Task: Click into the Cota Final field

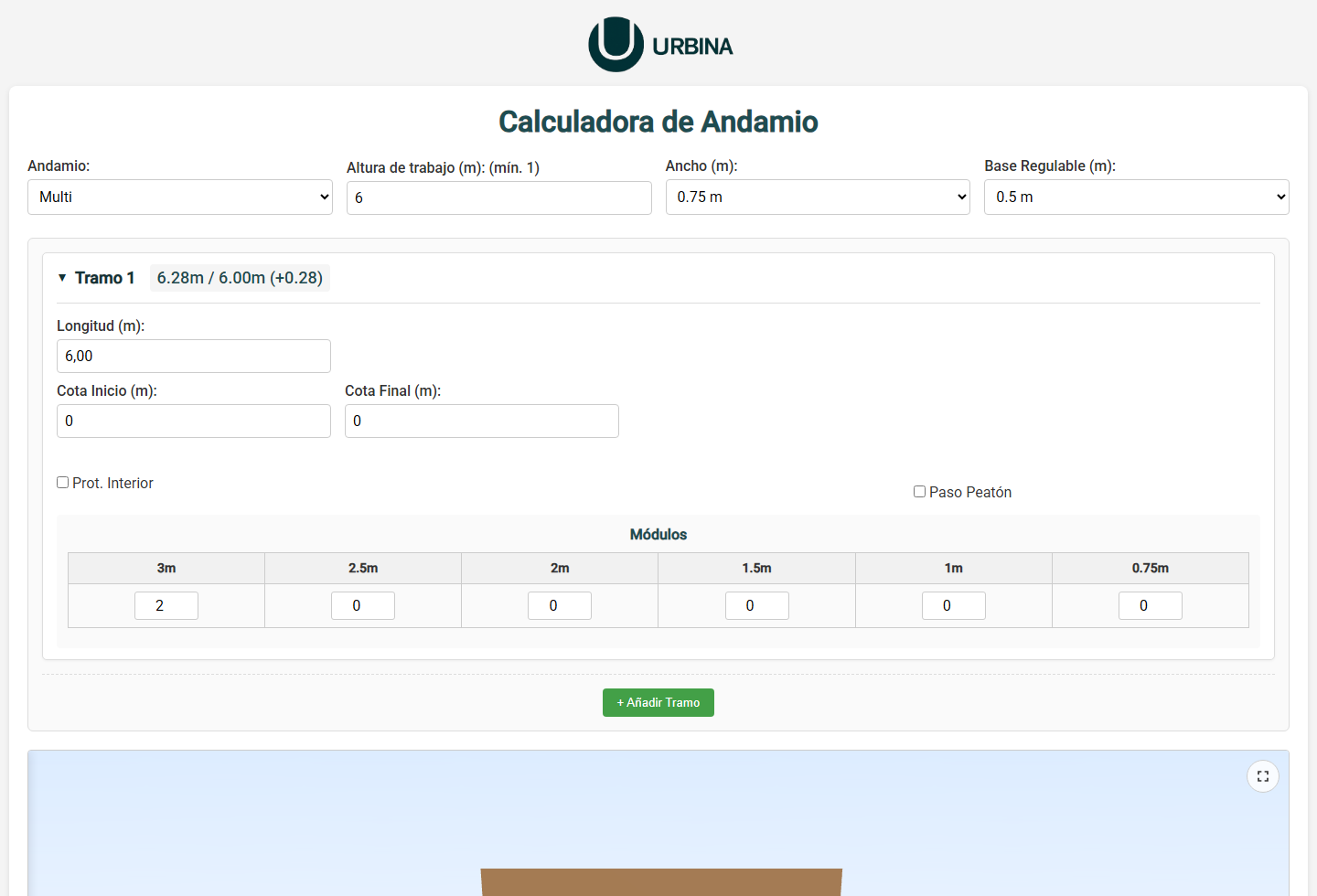Action: (482, 421)
